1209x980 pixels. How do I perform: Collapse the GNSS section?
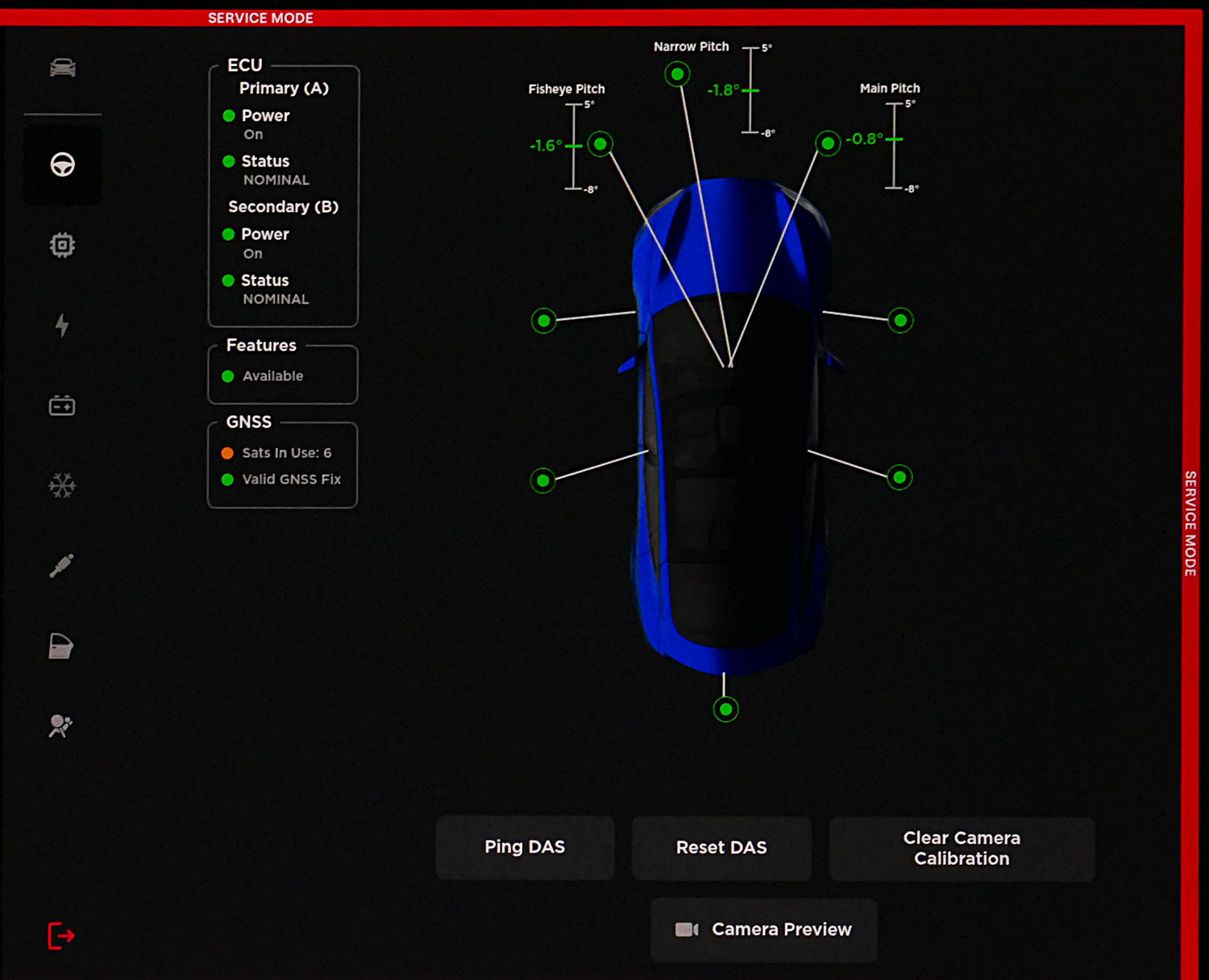[249, 421]
